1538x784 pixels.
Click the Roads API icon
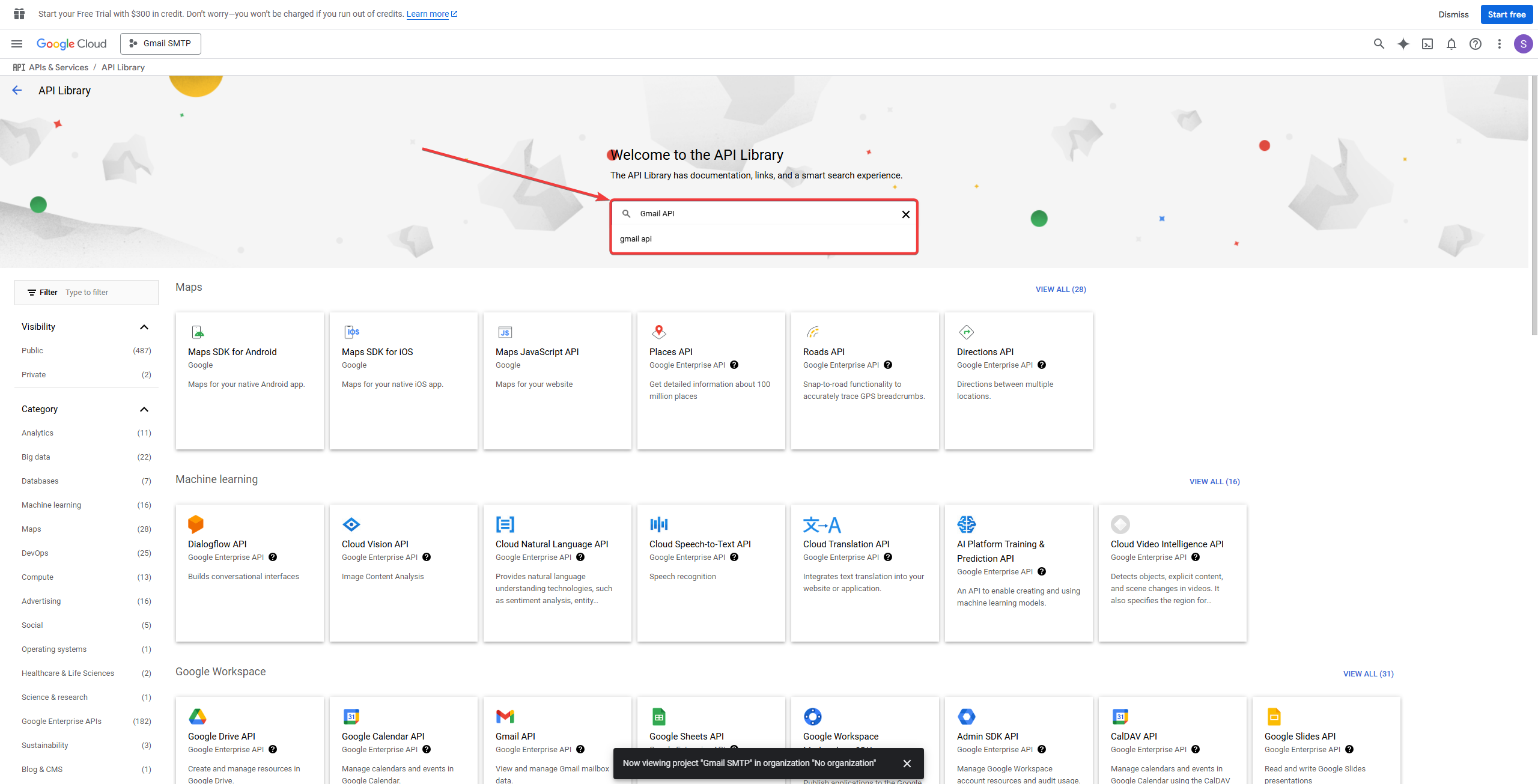pyautogui.click(x=813, y=332)
